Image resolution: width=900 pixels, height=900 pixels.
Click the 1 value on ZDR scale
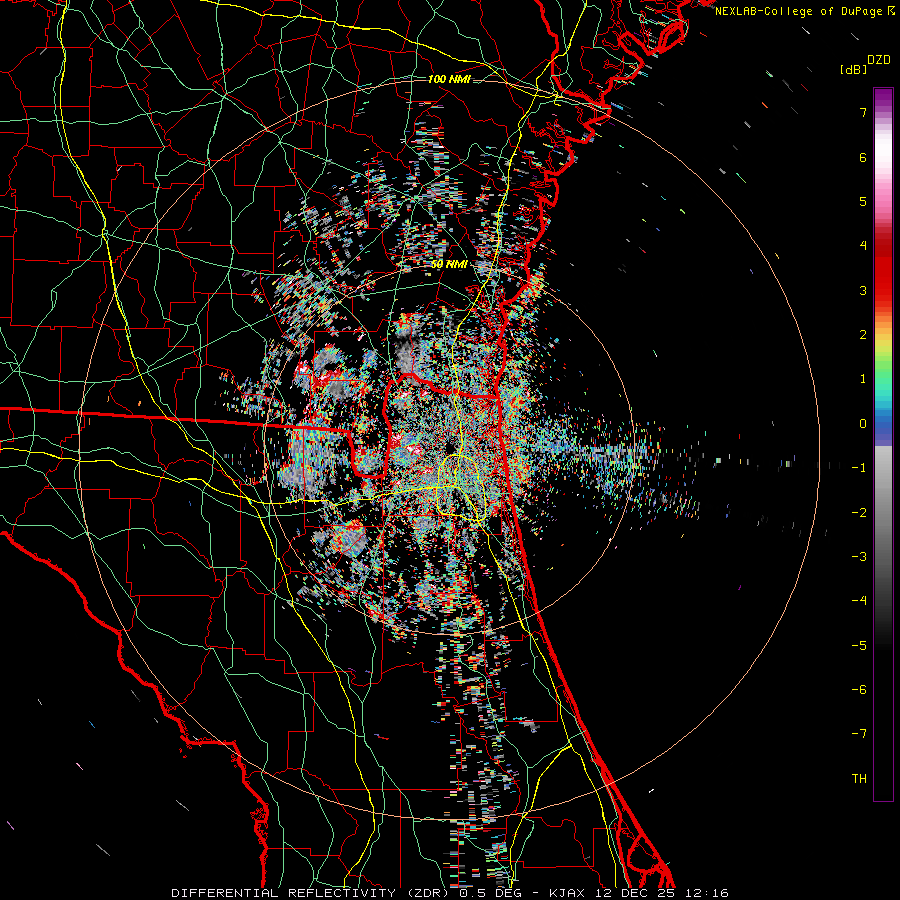(863, 379)
